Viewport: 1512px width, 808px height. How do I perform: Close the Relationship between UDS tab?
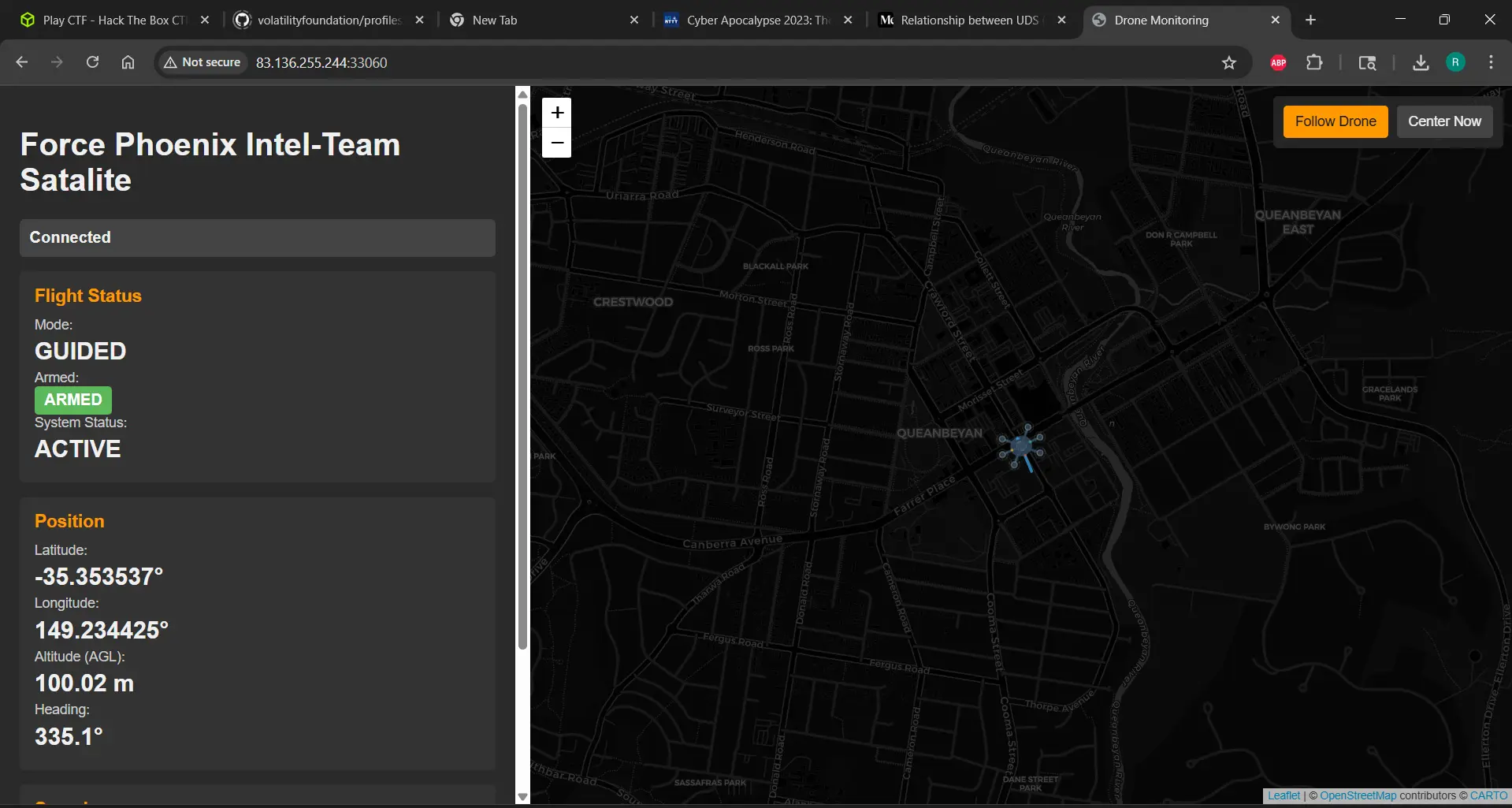point(1061,20)
